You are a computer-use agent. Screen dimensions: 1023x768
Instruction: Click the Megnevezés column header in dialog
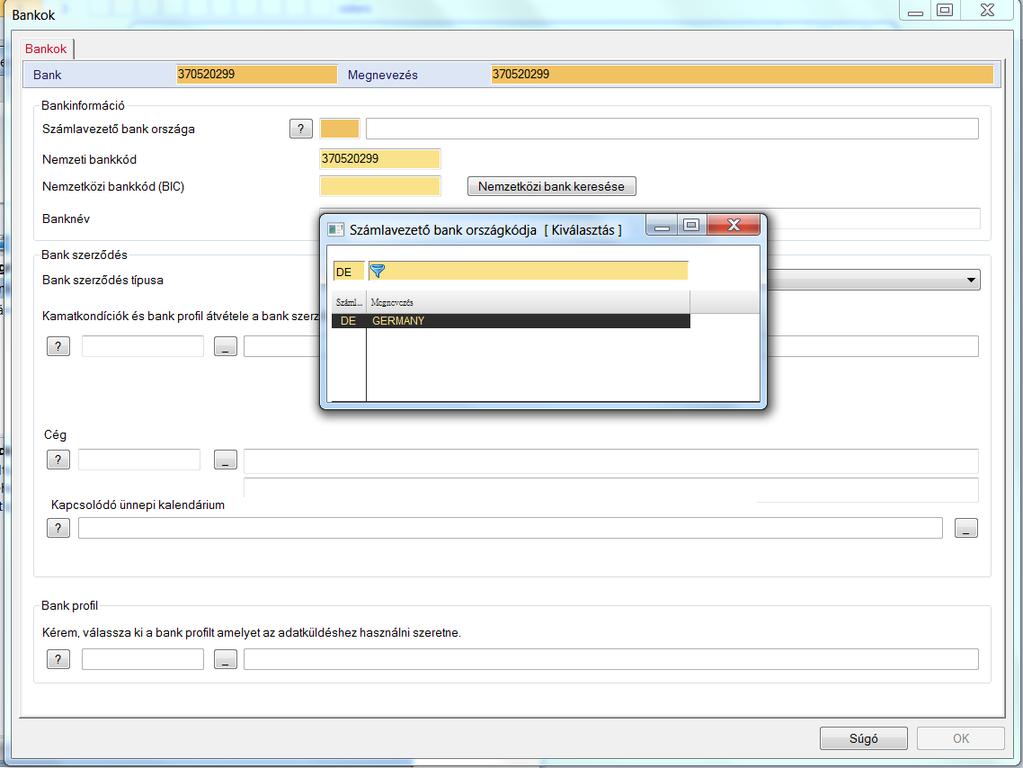(528, 302)
